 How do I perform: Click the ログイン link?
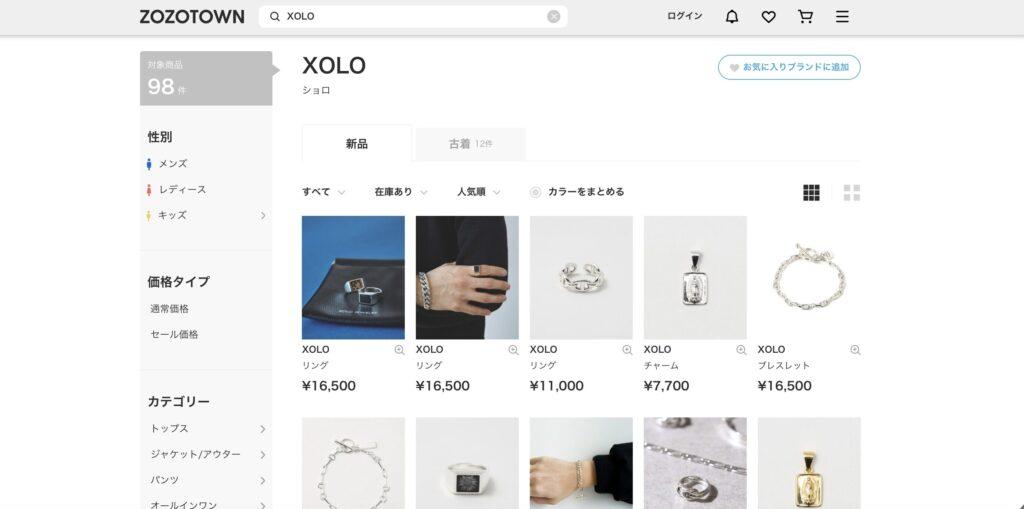pos(684,16)
